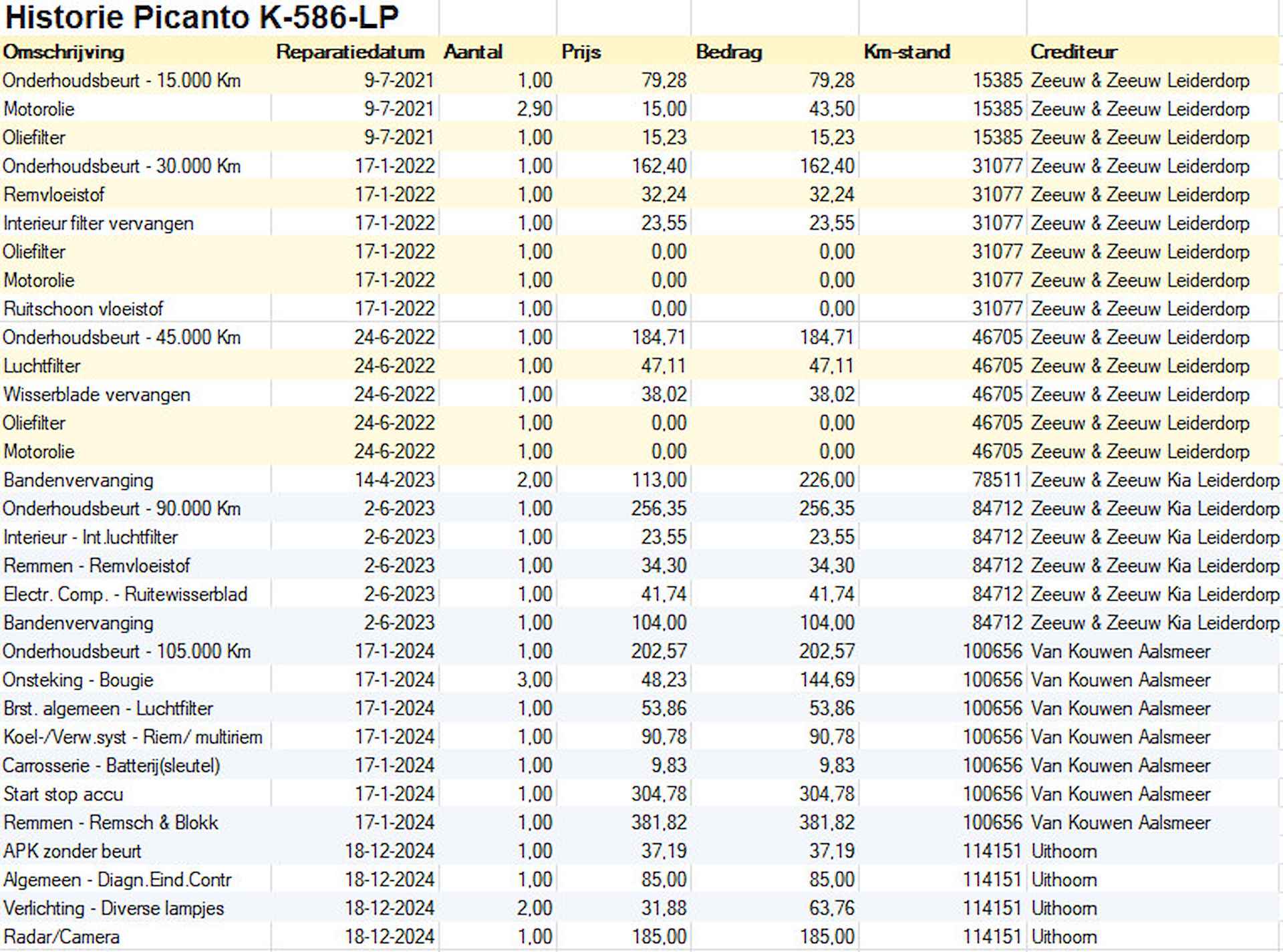Click 'Verlichting - Diverse lampjes' cell
This screenshot has width=1283, height=952.
(x=114, y=909)
